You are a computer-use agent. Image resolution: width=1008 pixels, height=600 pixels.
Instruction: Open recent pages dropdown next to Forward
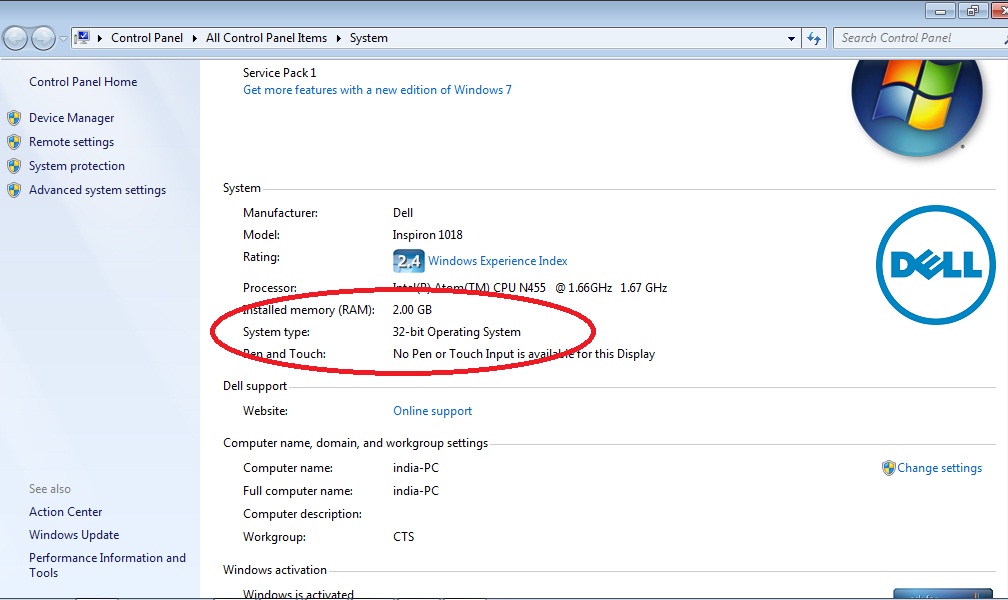(63, 39)
